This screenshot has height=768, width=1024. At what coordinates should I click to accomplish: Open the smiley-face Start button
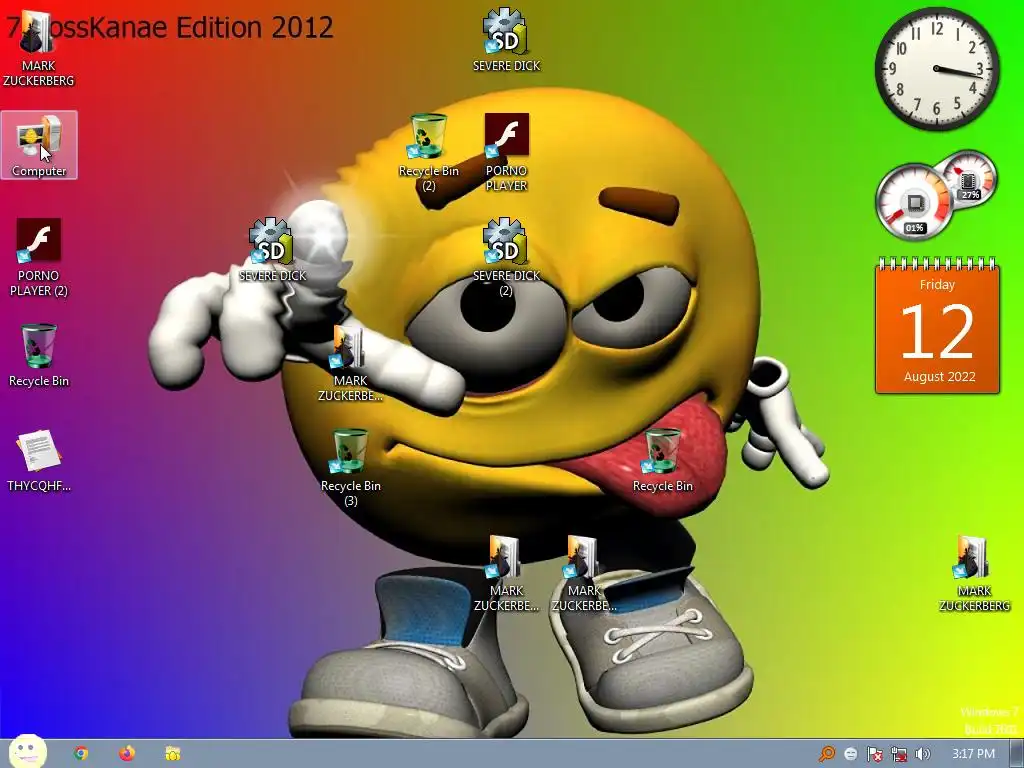point(27,752)
